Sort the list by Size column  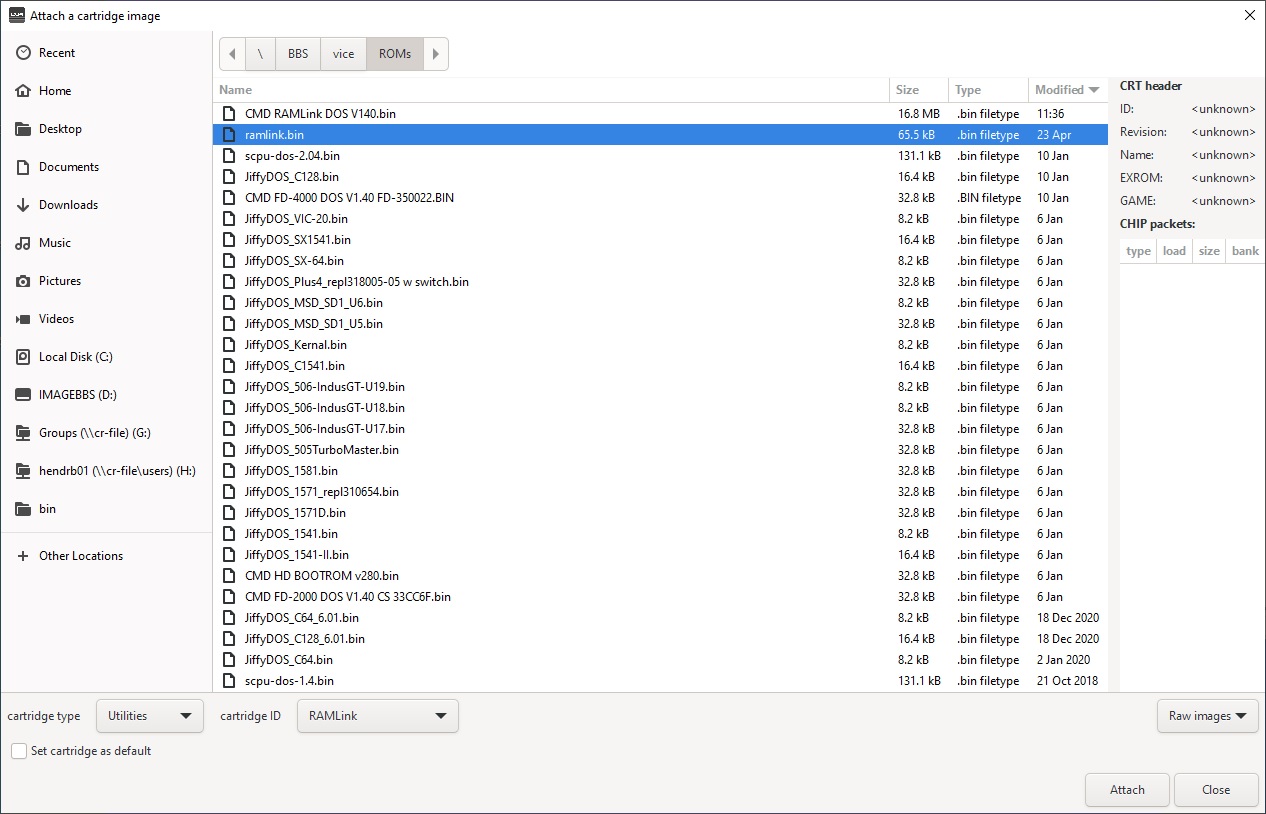pyautogui.click(x=918, y=90)
